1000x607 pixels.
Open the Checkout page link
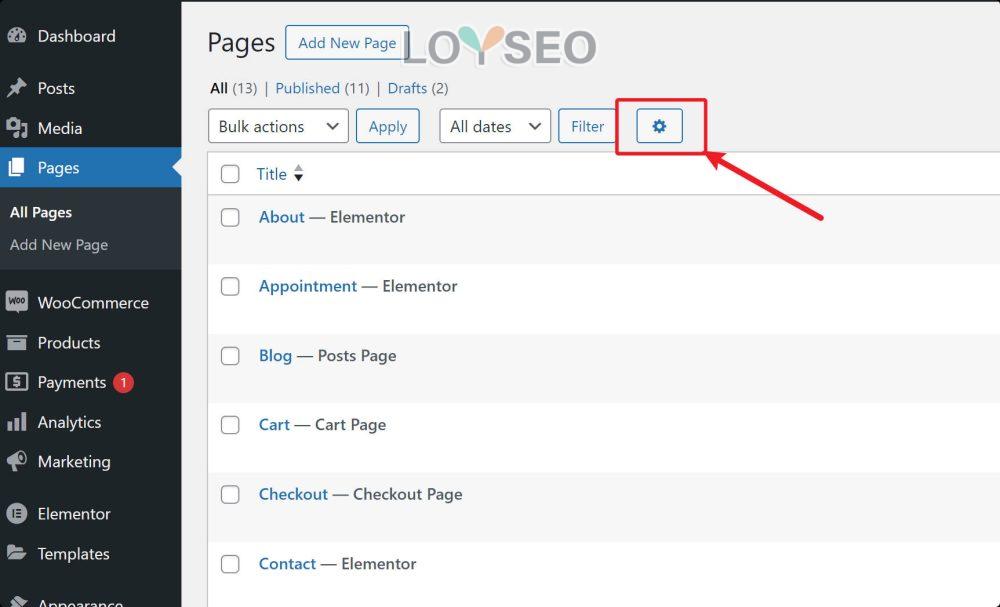coord(293,494)
